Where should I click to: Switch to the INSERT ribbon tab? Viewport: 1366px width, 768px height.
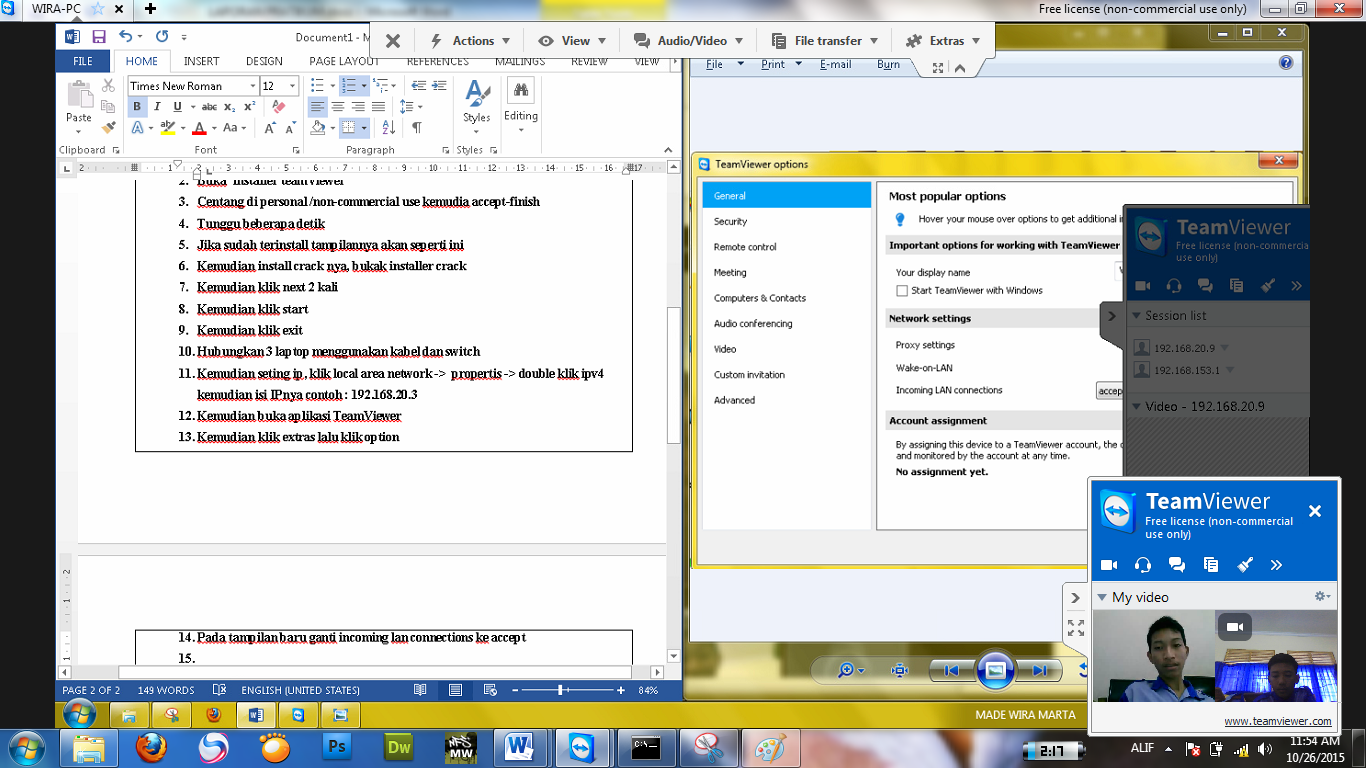(x=202, y=61)
